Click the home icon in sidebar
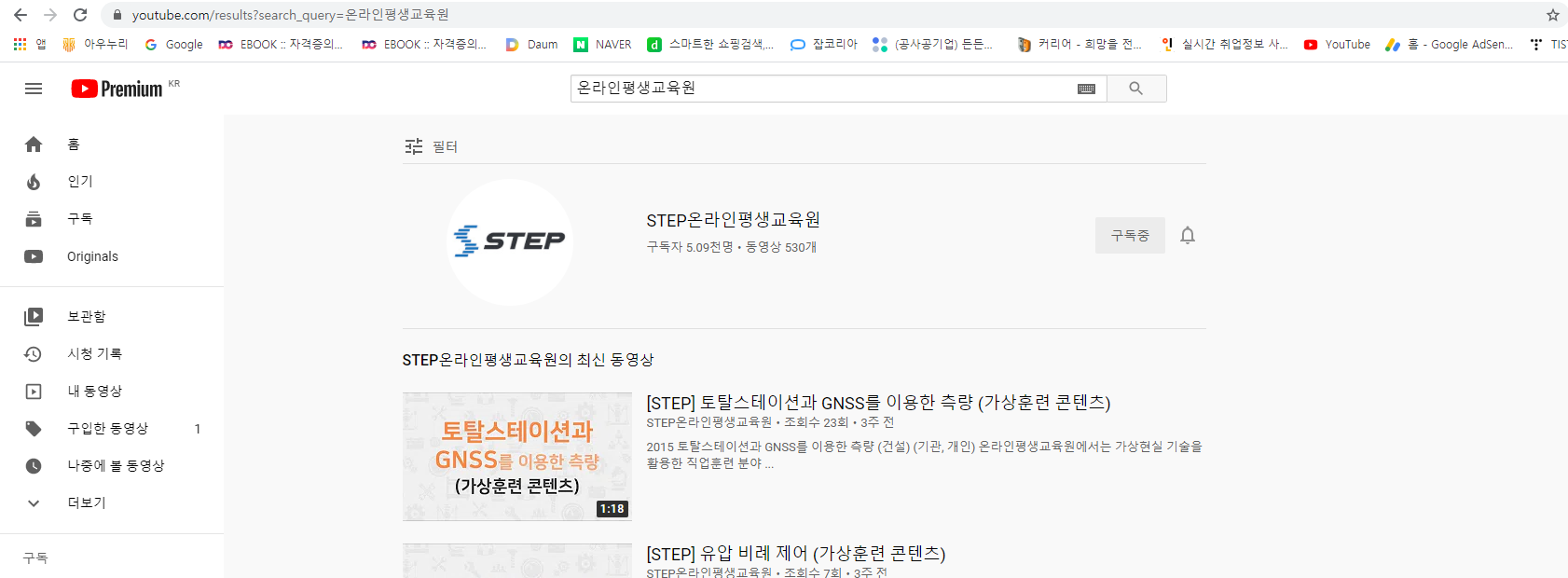 tap(34, 144)
